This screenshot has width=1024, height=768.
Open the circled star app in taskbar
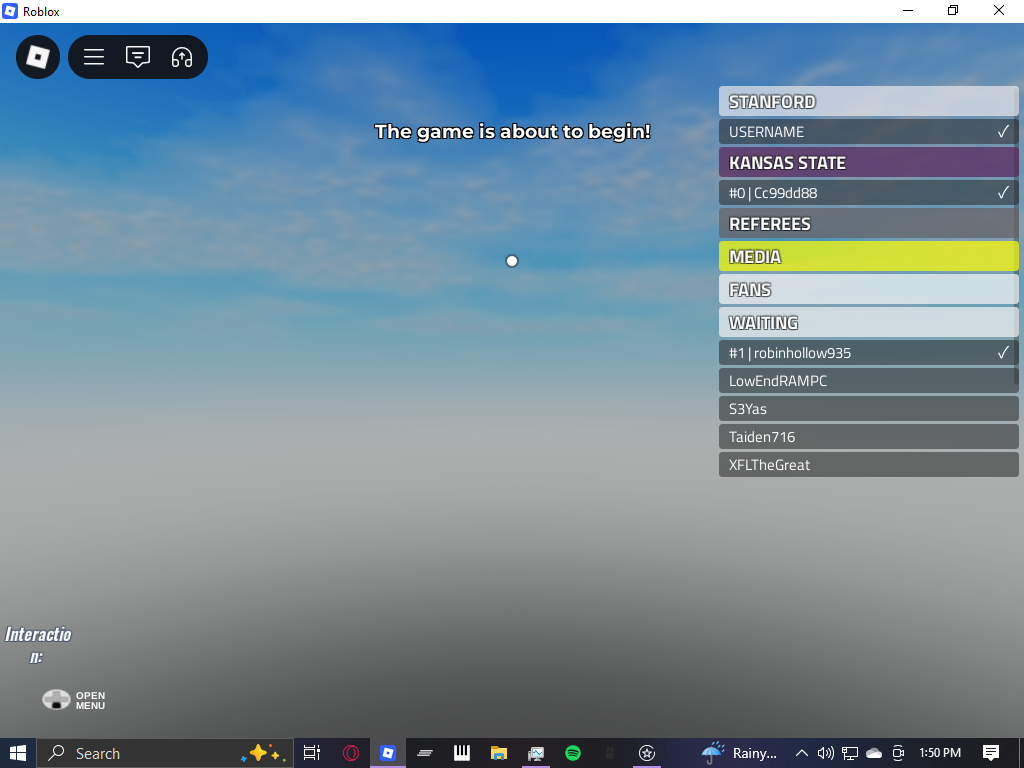pos(647,753)
